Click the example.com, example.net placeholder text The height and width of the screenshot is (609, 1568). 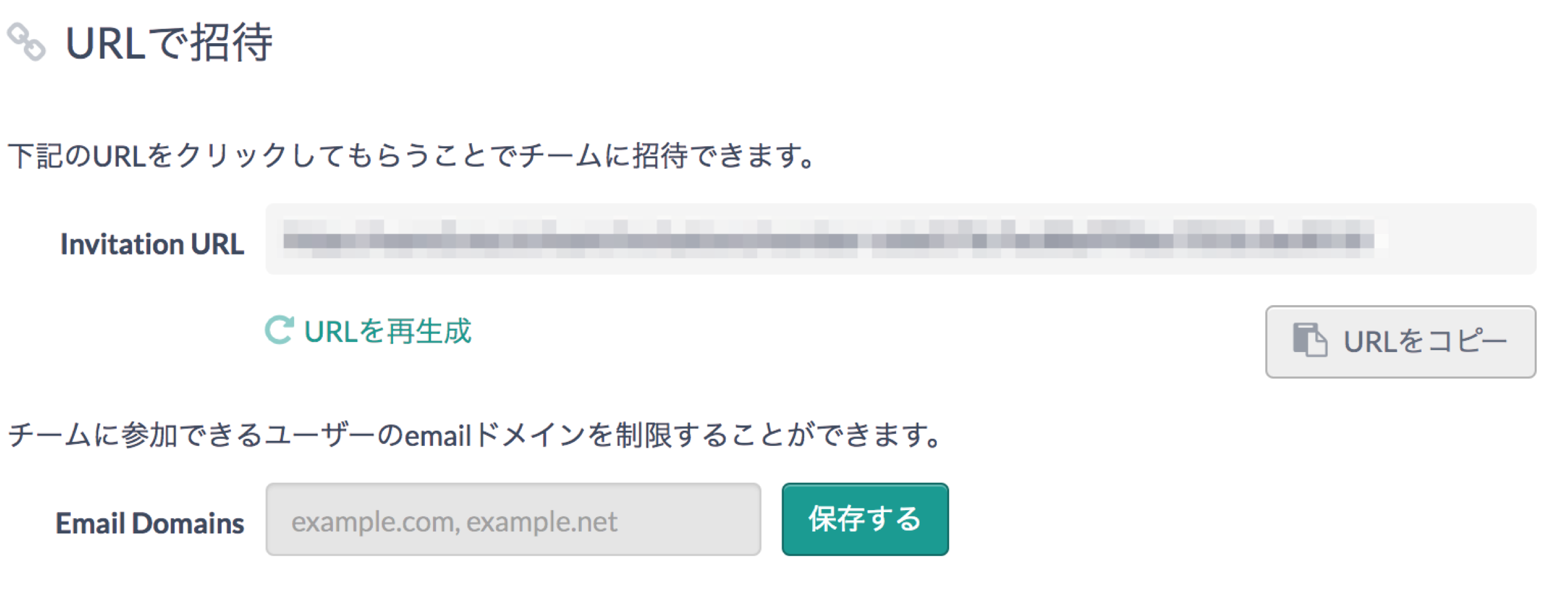click(454, 522)
